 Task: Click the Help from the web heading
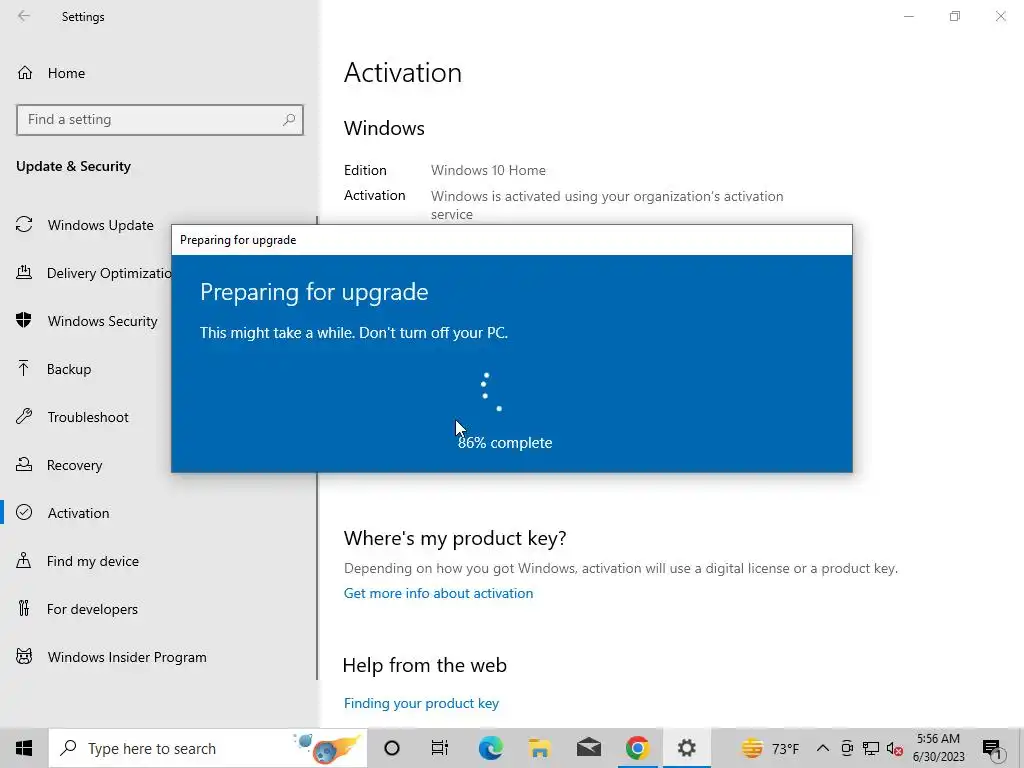[424, 665]
